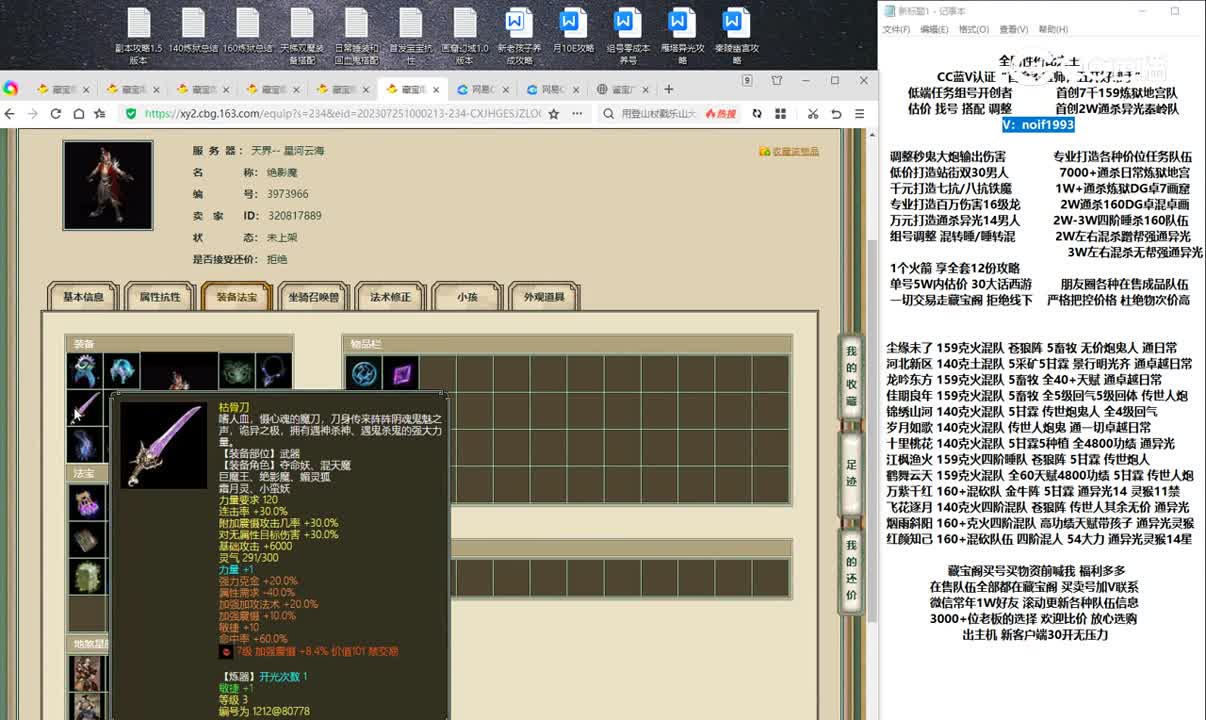Open the browser hamburger main menu
This screenshot has width=1206, height=720.
[859, 114]
